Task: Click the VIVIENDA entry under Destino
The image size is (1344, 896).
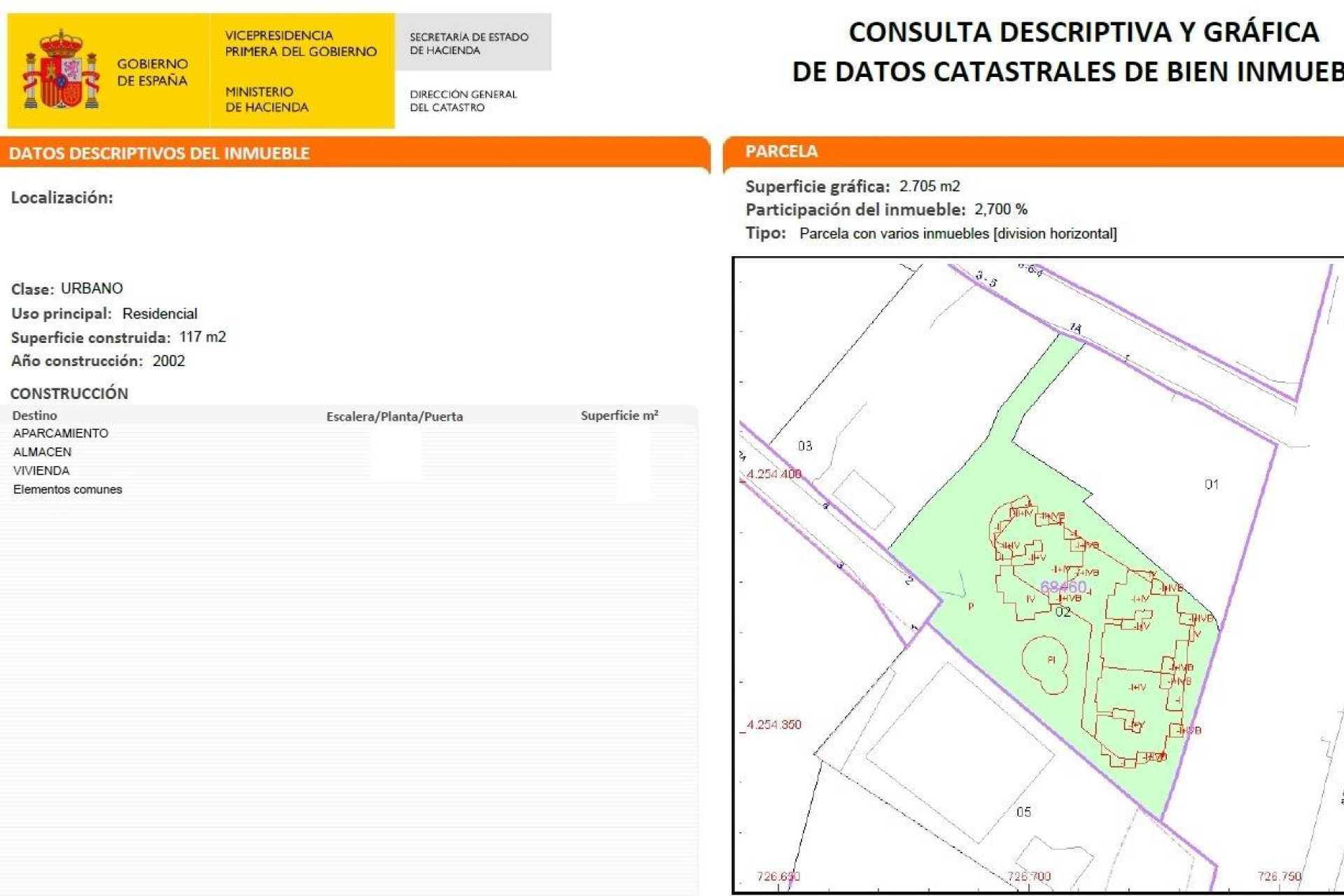Action: point(41,470)
